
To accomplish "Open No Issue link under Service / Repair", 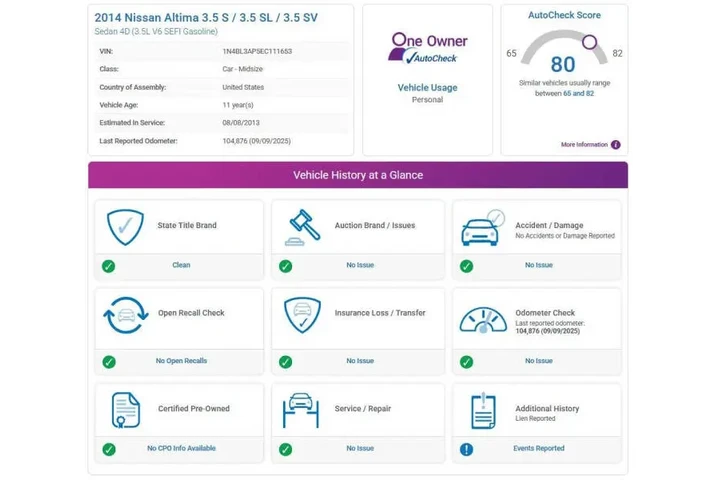I will (360, 448).
